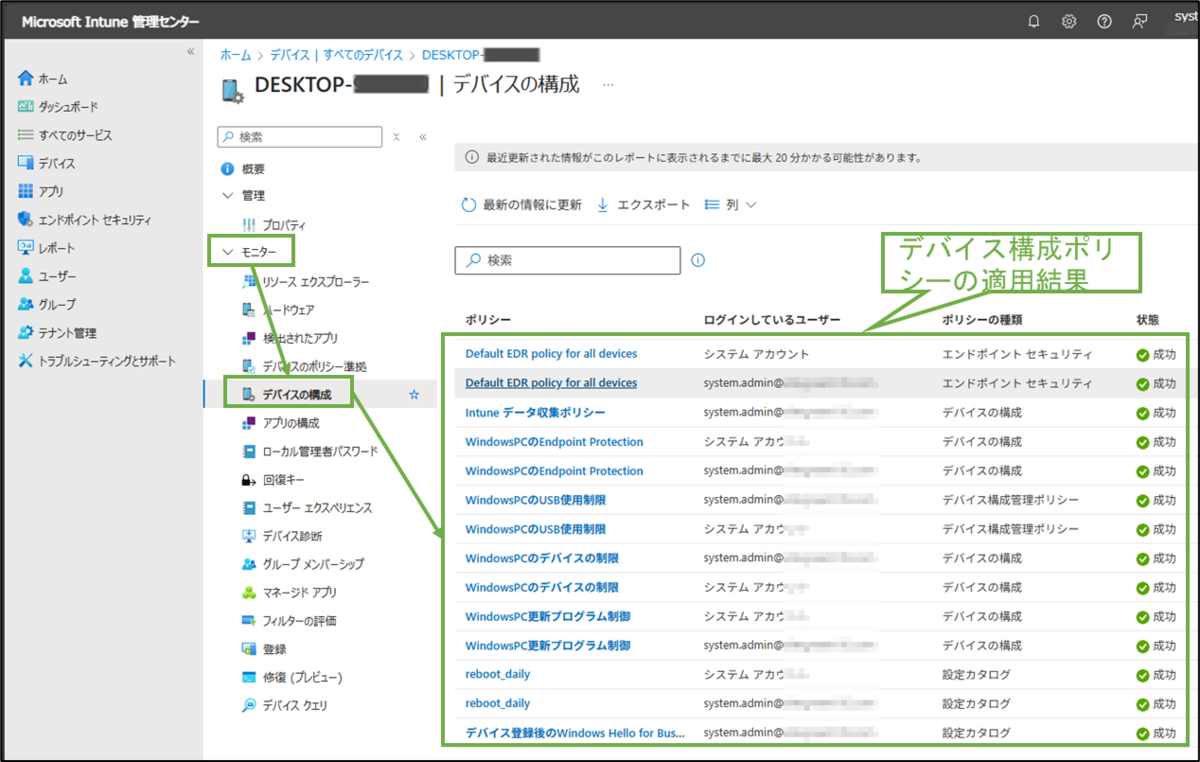This screenshot has height=762, width=1200.
Task: Open the notifications bell icon
Action: click(x=1034, y=21)
